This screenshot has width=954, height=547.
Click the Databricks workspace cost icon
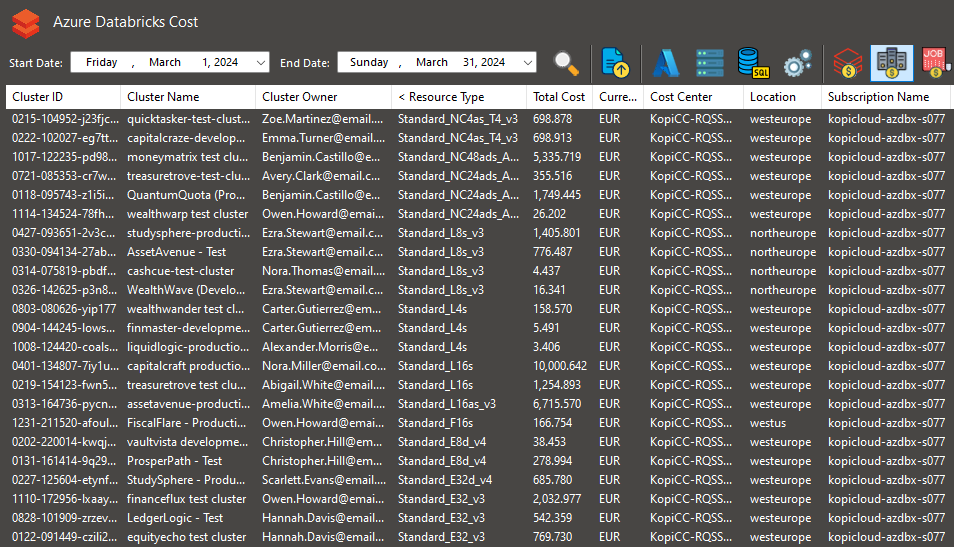pyautogui.click(x=848, y=63)
